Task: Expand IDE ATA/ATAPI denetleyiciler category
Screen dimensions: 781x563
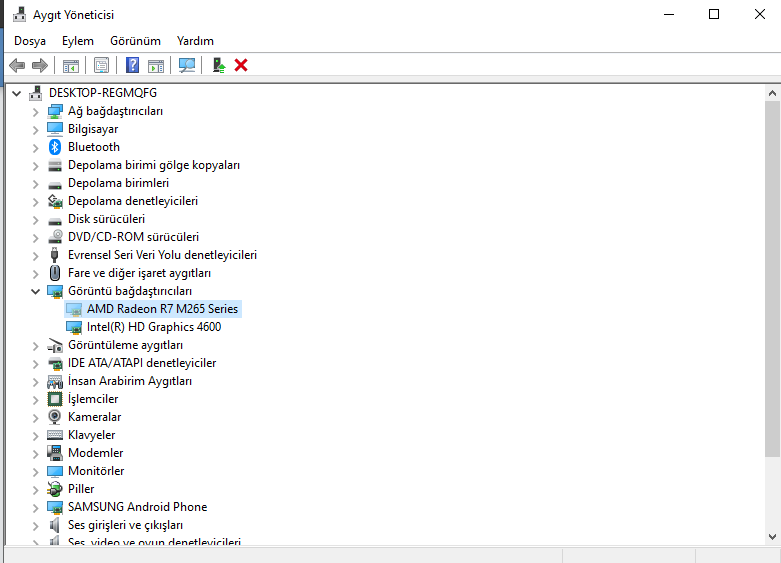Action: tap(35, 364)
